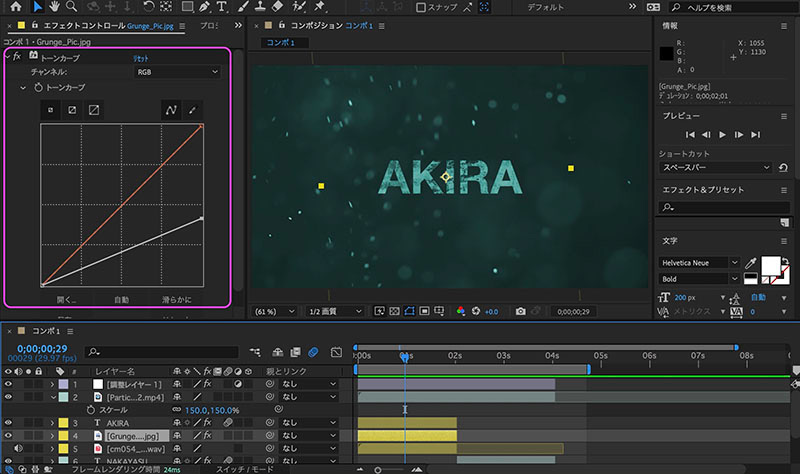
Task: Toggle the Snap checkbox
Action: (x=420, y=7)
